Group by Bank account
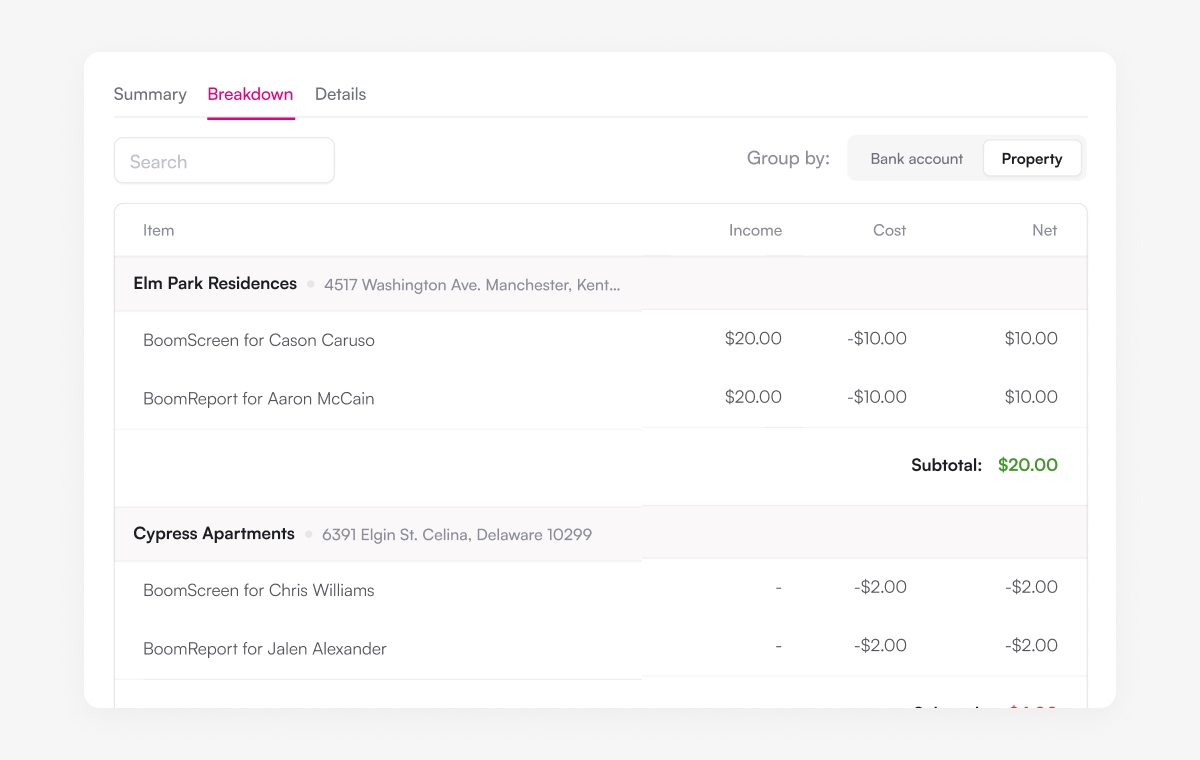Screen dimensions: 1200x760 coord(916,159)
